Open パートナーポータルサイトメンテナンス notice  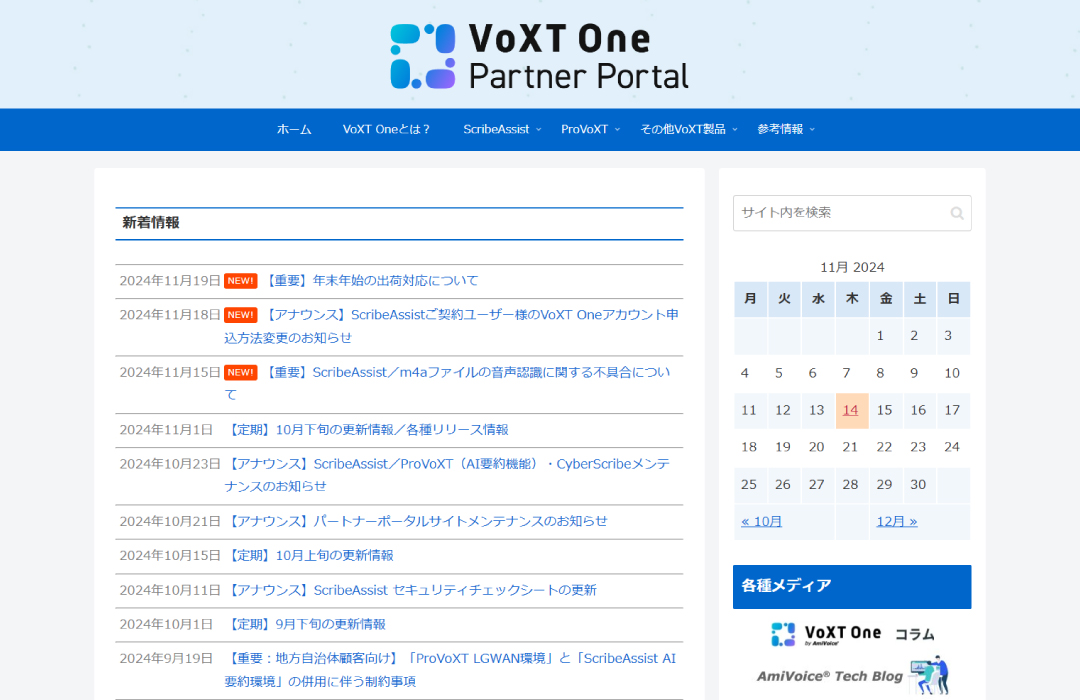click(x=417, y=522)
